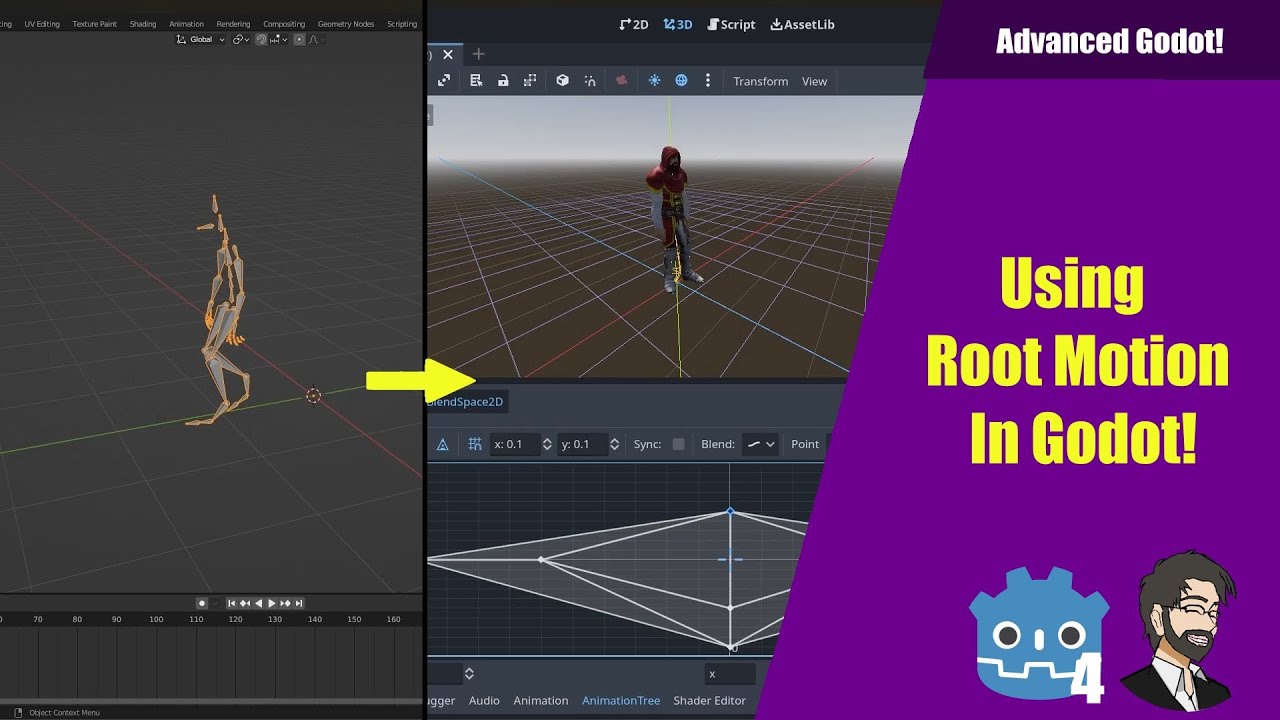Toggle the preview environment globe icon

point(681,81)
